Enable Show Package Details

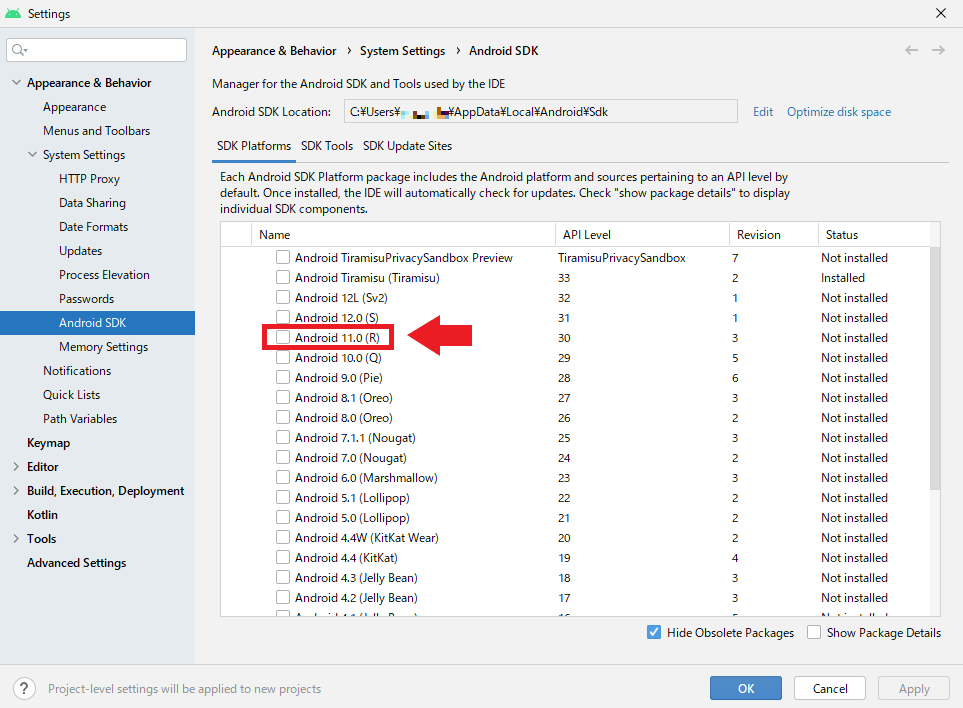point(815,632)
